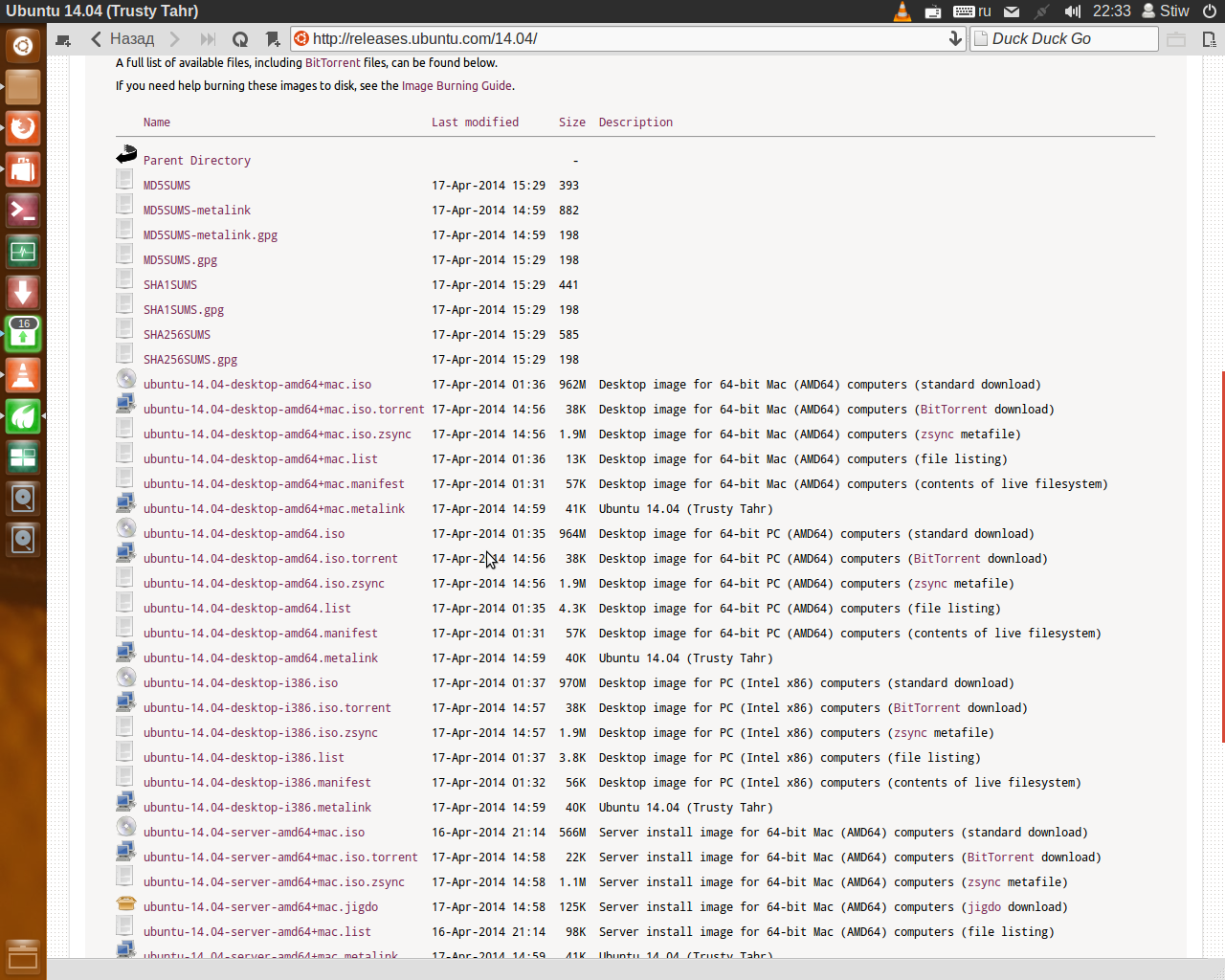Open the browser page menu icon
1225x980 pixels.
1209,39
